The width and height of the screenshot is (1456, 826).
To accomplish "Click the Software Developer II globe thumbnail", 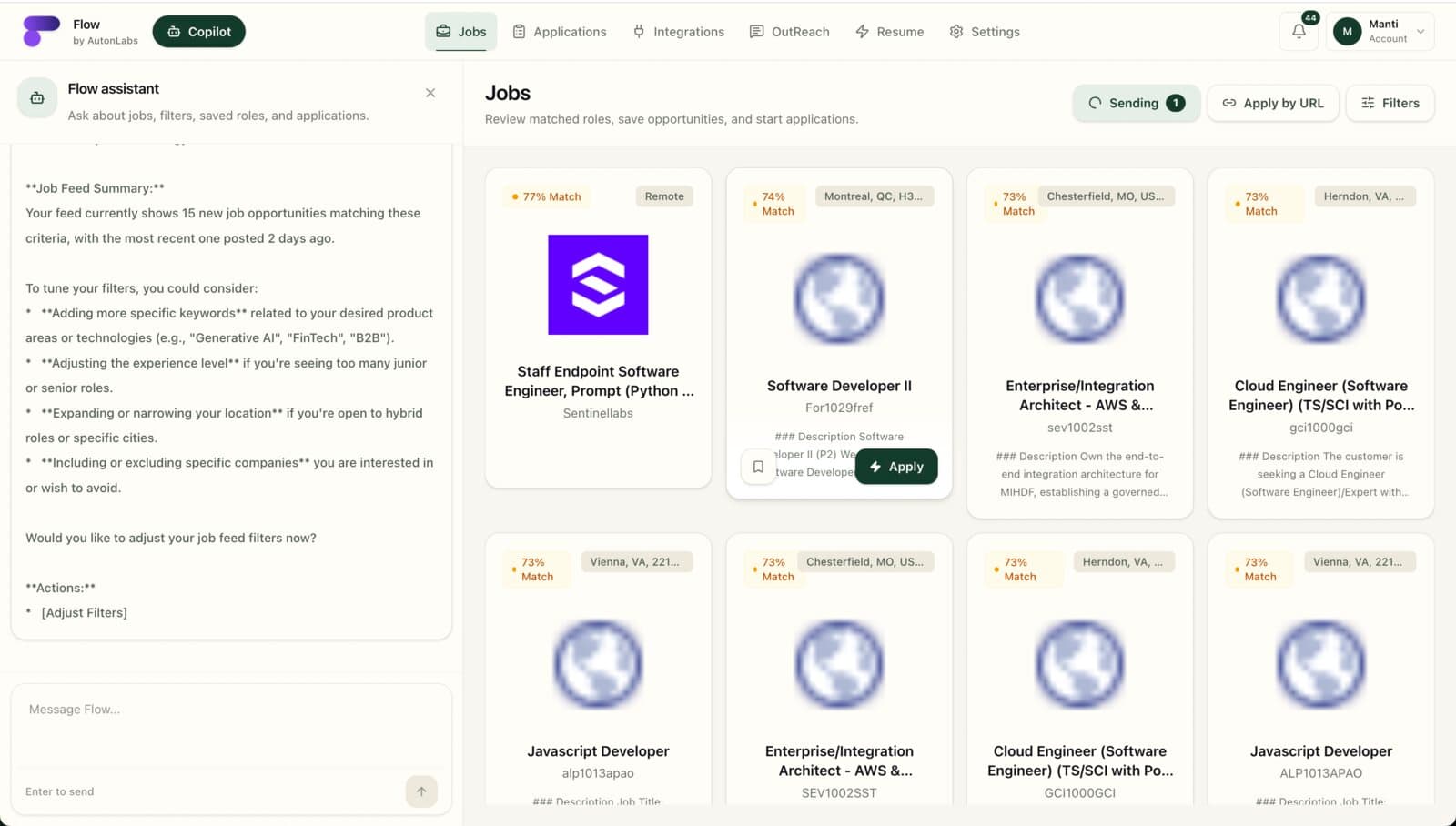I will pos(839,298).
